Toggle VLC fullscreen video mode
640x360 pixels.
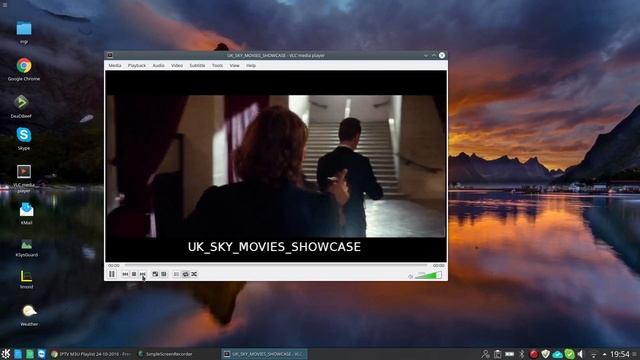[155, 274]
